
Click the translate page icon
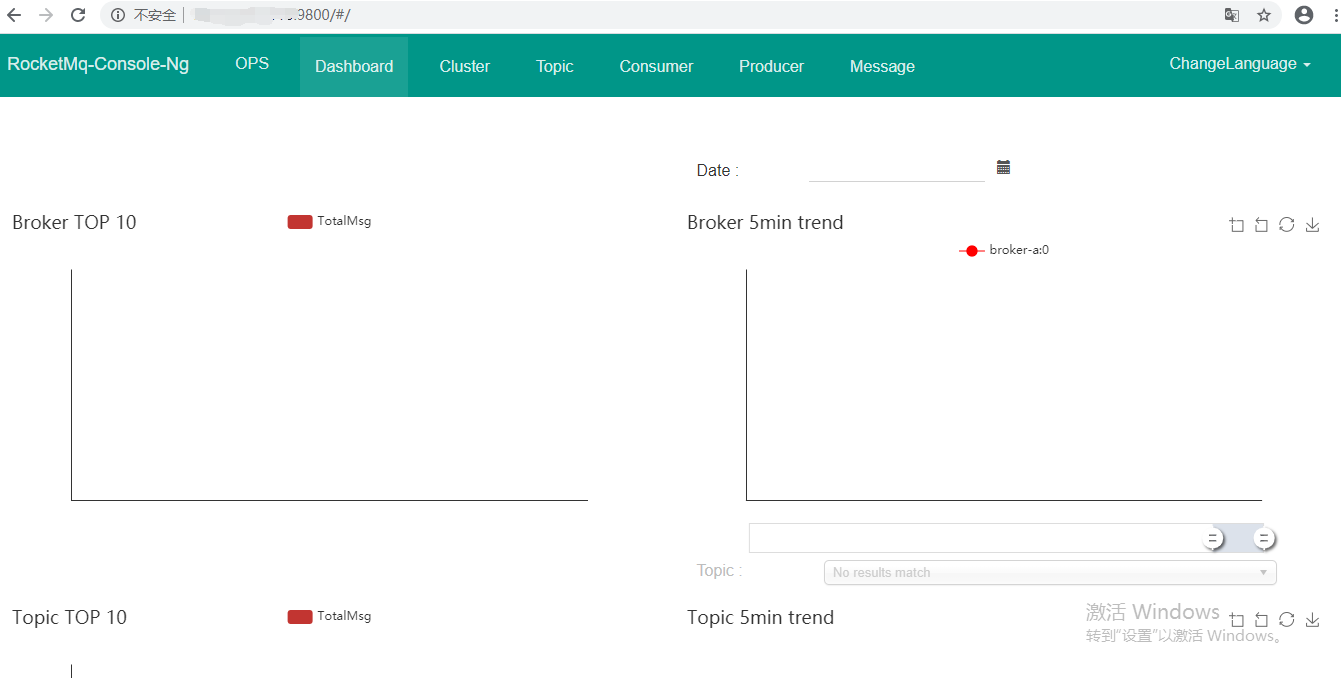1232,15
